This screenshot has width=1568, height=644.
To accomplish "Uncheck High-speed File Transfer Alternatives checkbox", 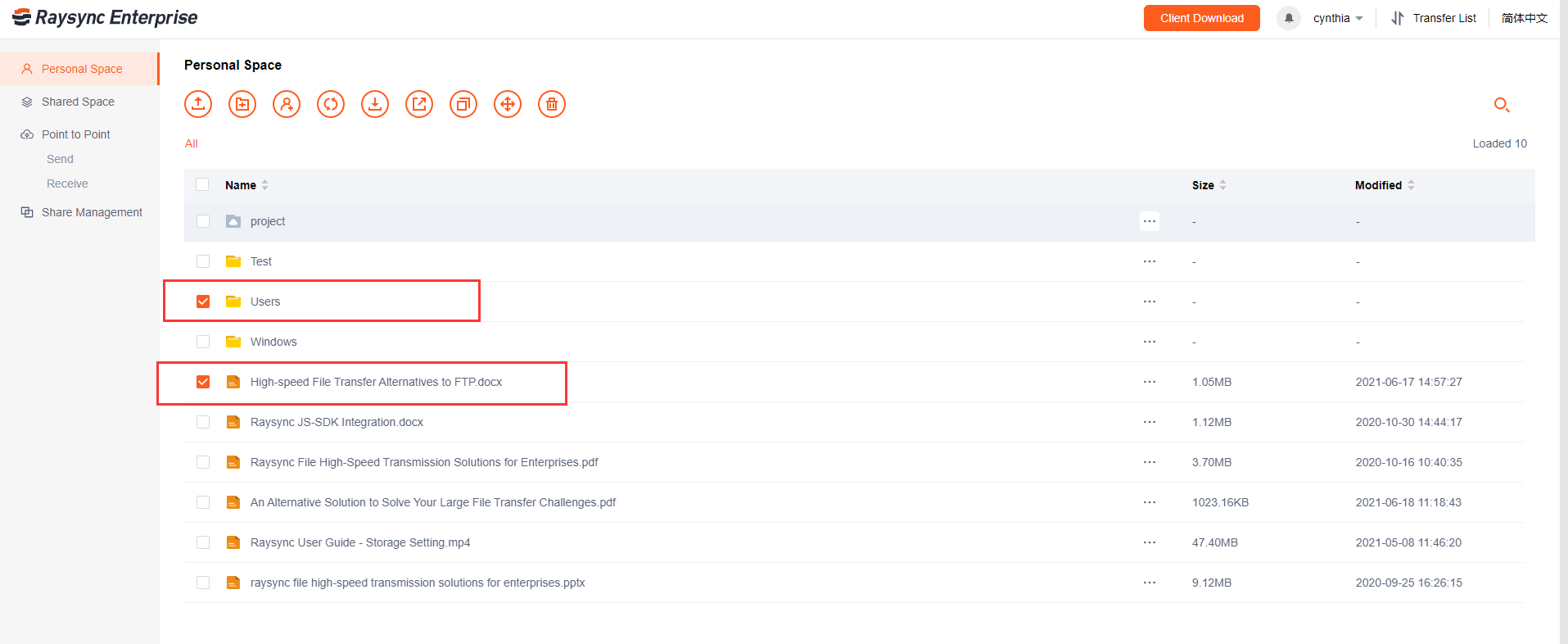I will [203, 382].
